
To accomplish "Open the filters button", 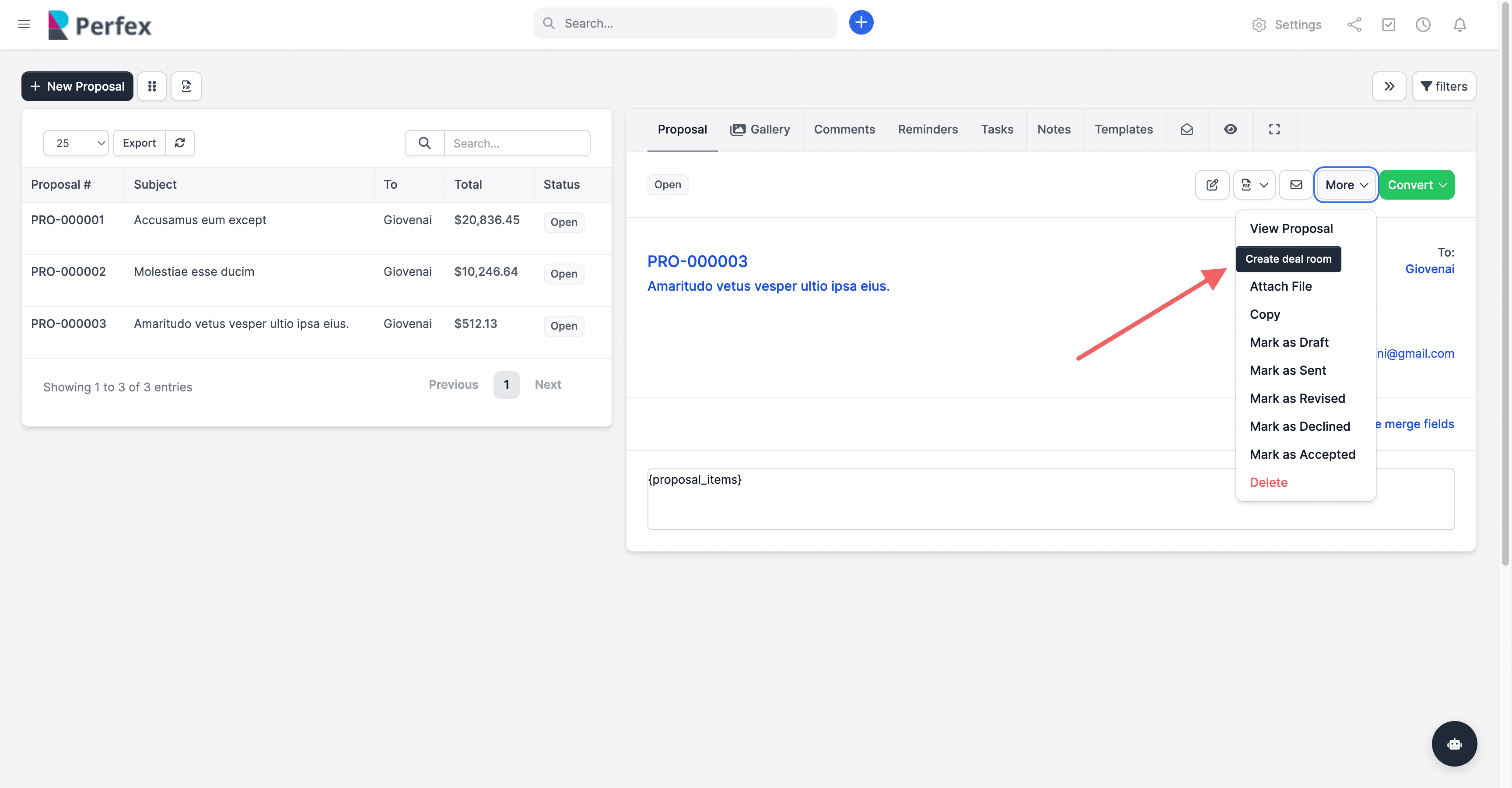I will (x=1444, y=86).
